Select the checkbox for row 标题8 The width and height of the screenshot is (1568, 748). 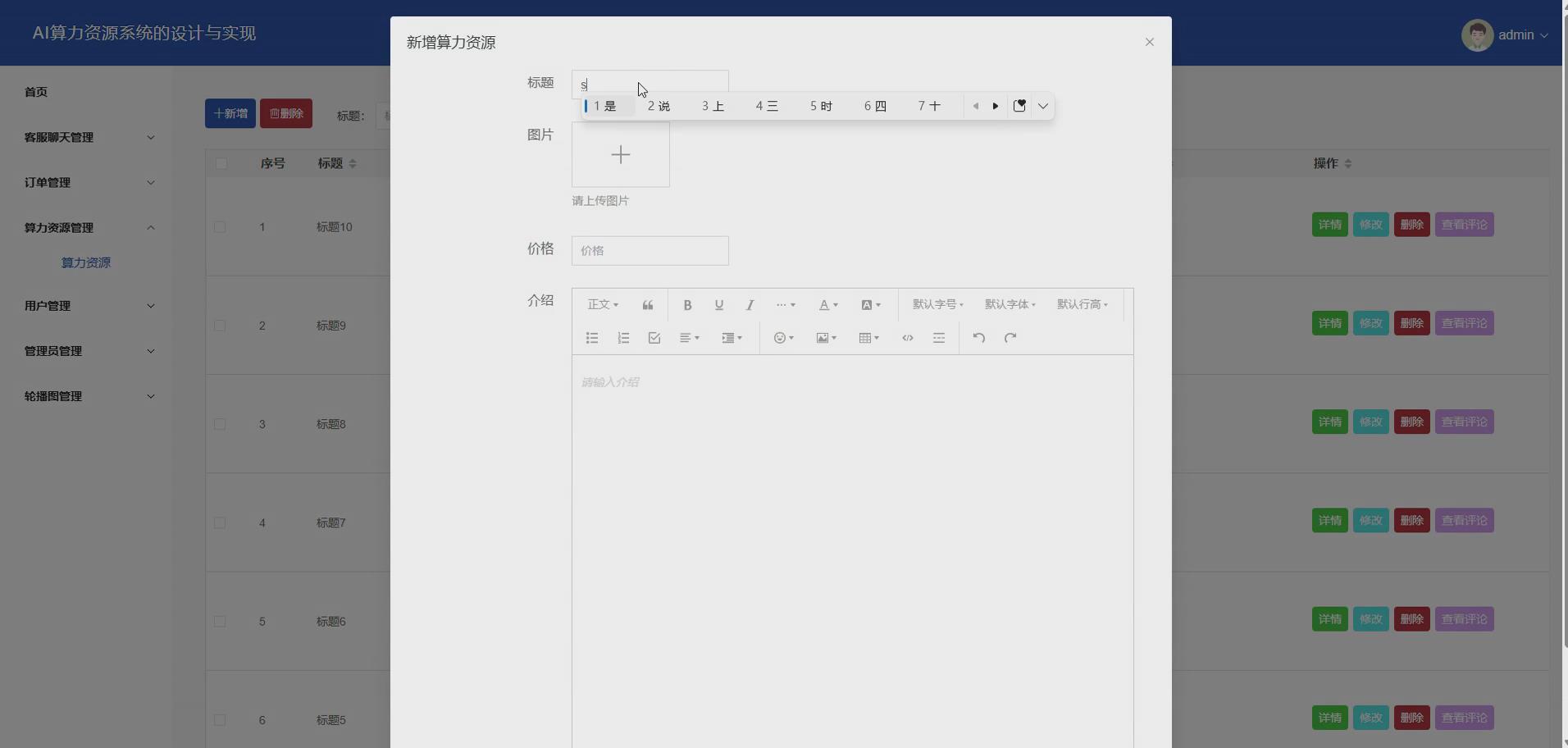(219, 424)
